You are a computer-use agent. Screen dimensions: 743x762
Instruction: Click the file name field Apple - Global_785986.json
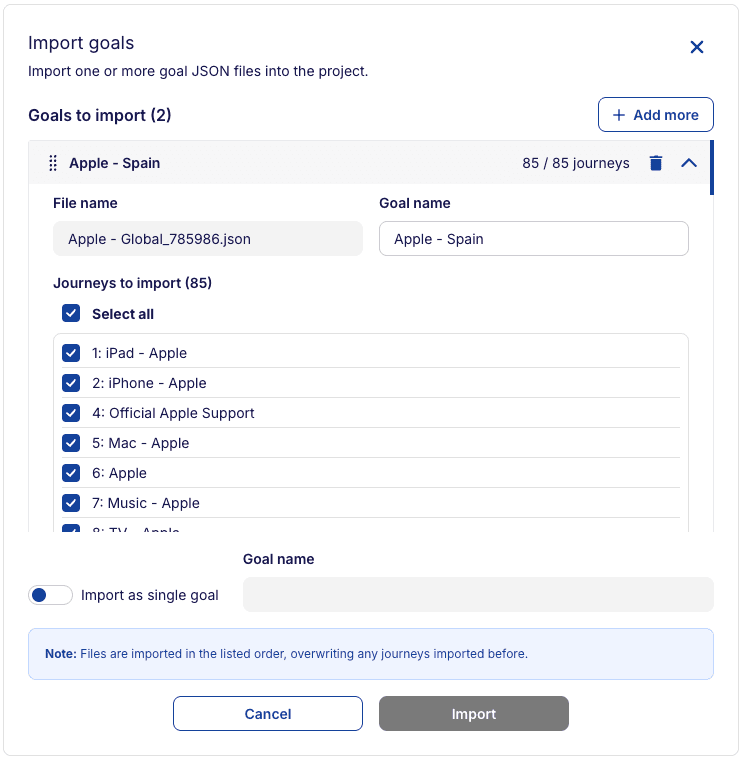pyautogui.click(x=207, y=239)
